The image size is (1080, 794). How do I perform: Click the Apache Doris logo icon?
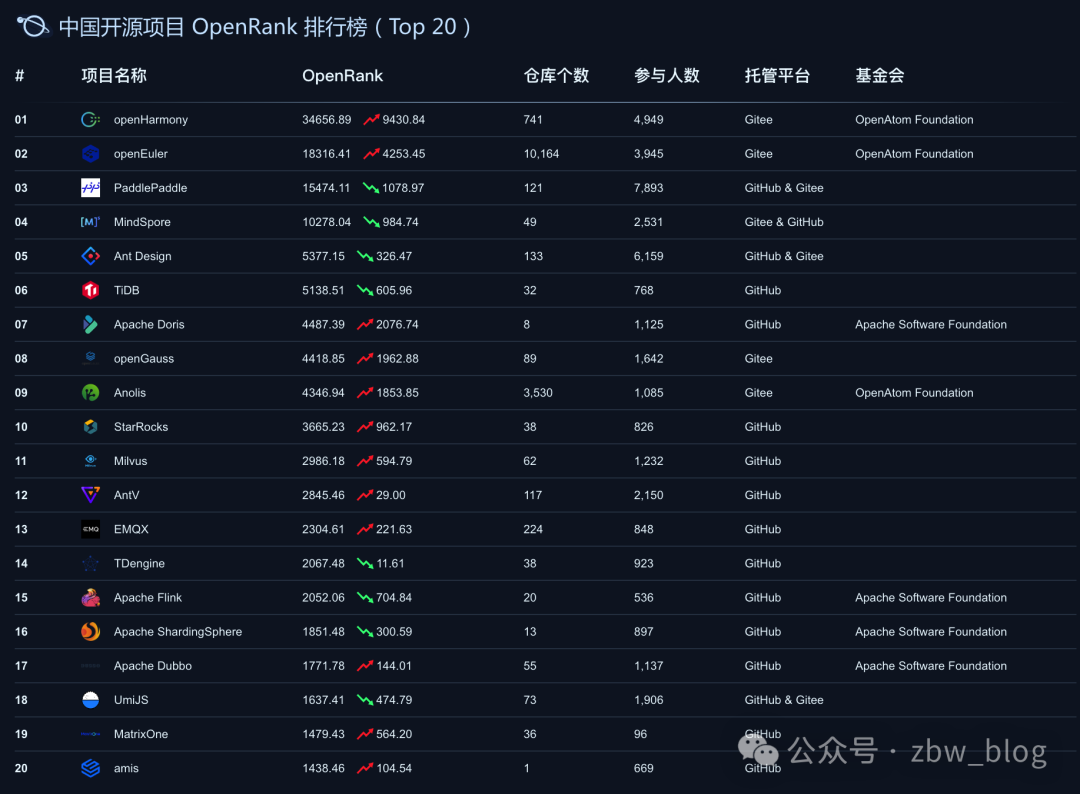tap(90, 324)
